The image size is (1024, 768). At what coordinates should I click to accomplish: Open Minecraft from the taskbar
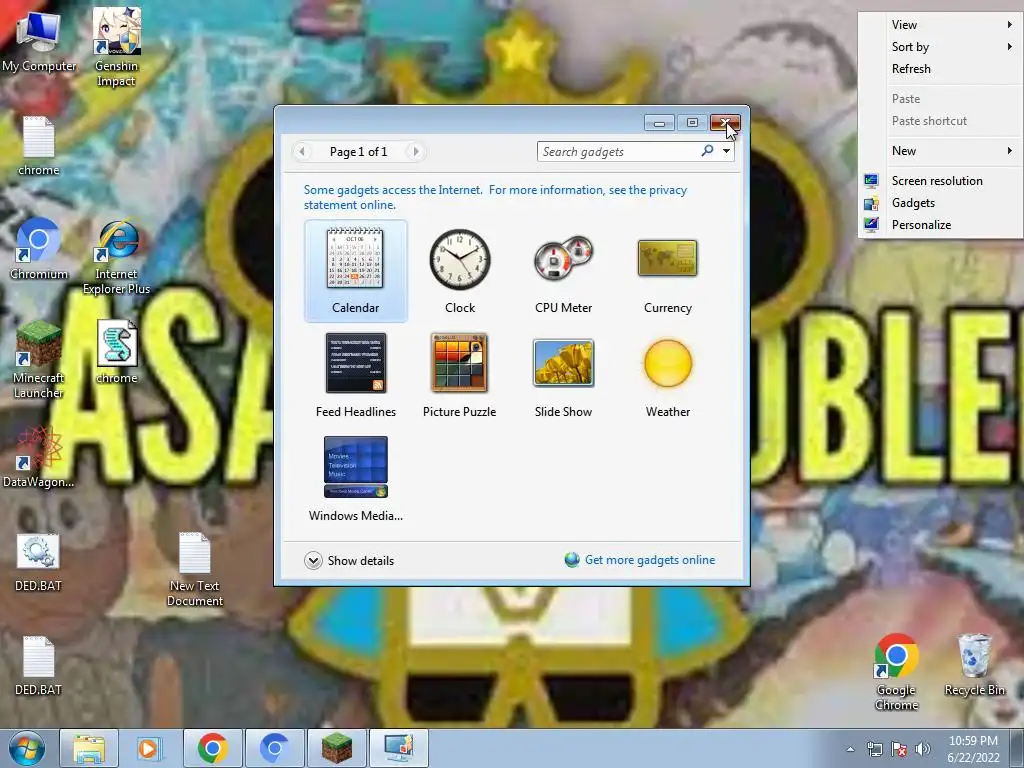point(336,748)
